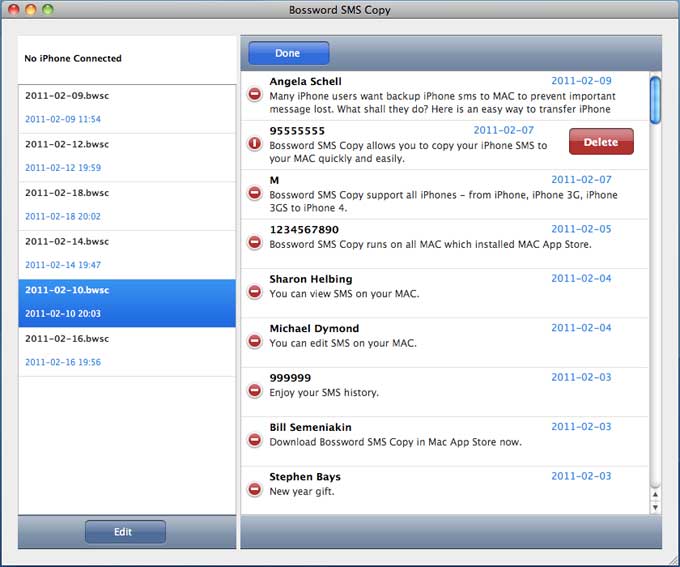Screen dimensions: 680x567
Task: Click delete icon beside 999999 message
Action: click(x=255, y=391)
